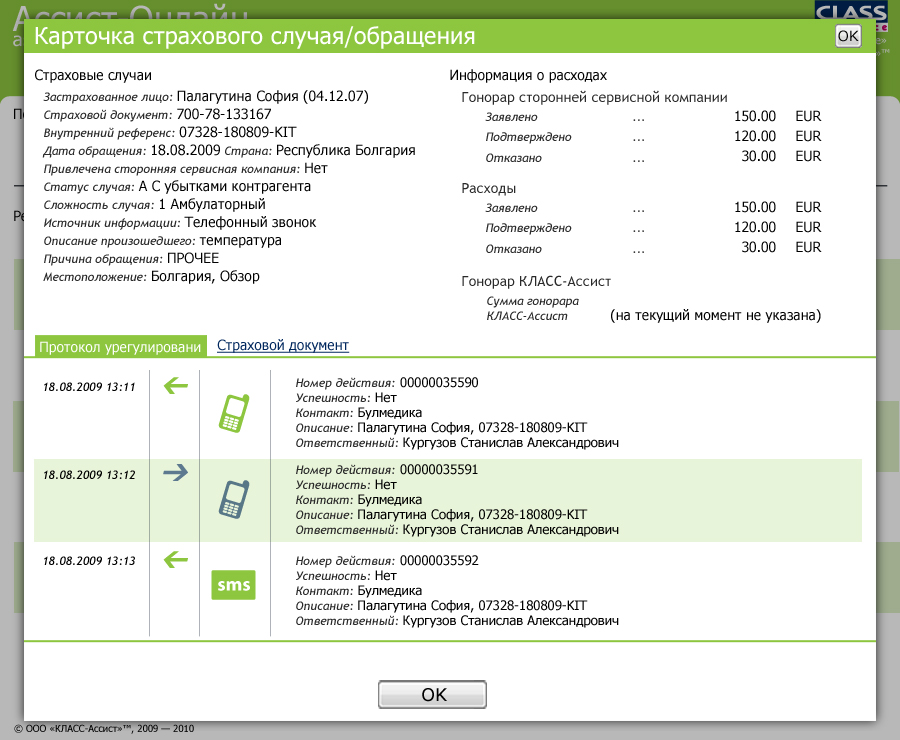Click the green incoming arrow at 18.08.2009 13:13

click(x=174, y=561)
